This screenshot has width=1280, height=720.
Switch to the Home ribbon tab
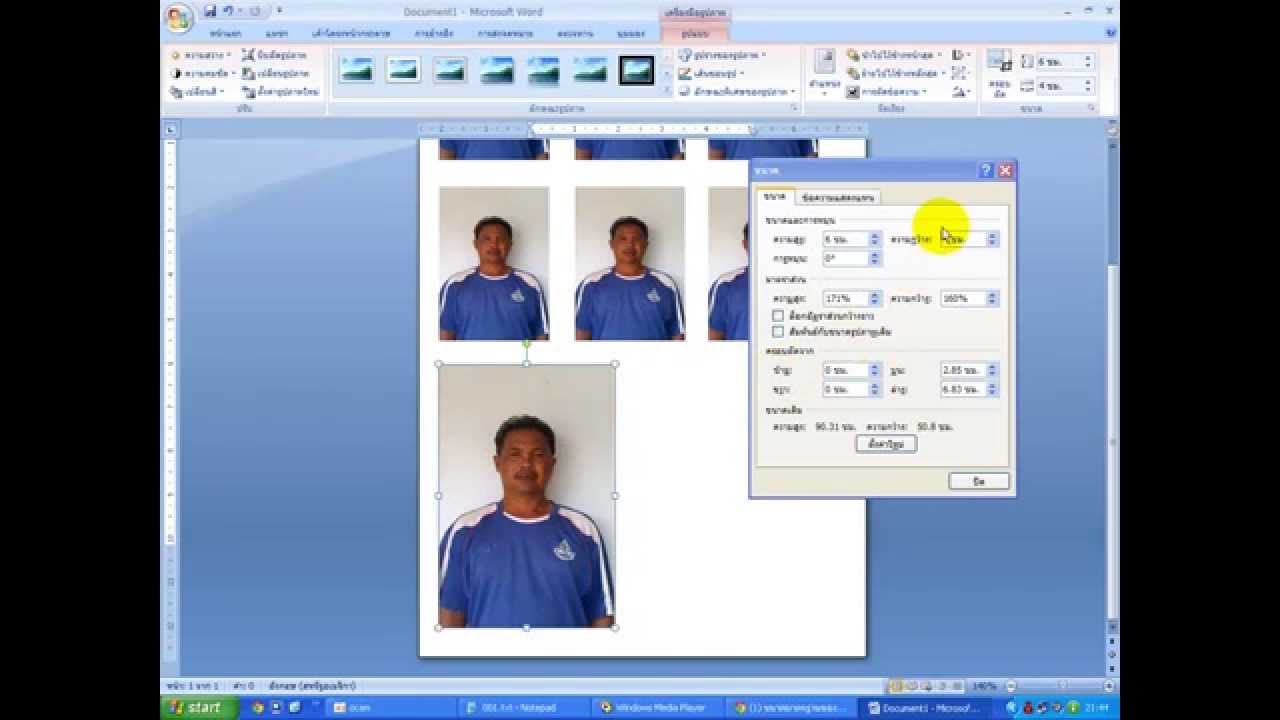pyautogui.click(x=226, y=33)
